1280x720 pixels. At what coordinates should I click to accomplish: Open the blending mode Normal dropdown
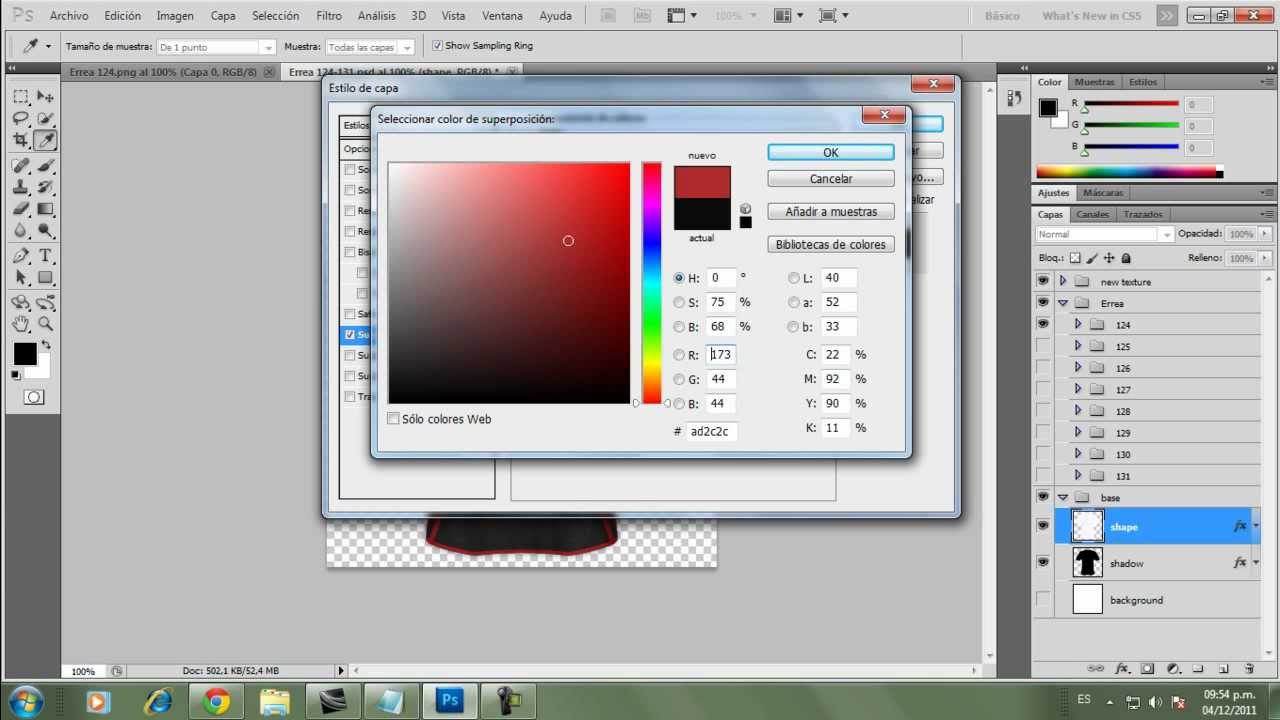(1105, 234)
